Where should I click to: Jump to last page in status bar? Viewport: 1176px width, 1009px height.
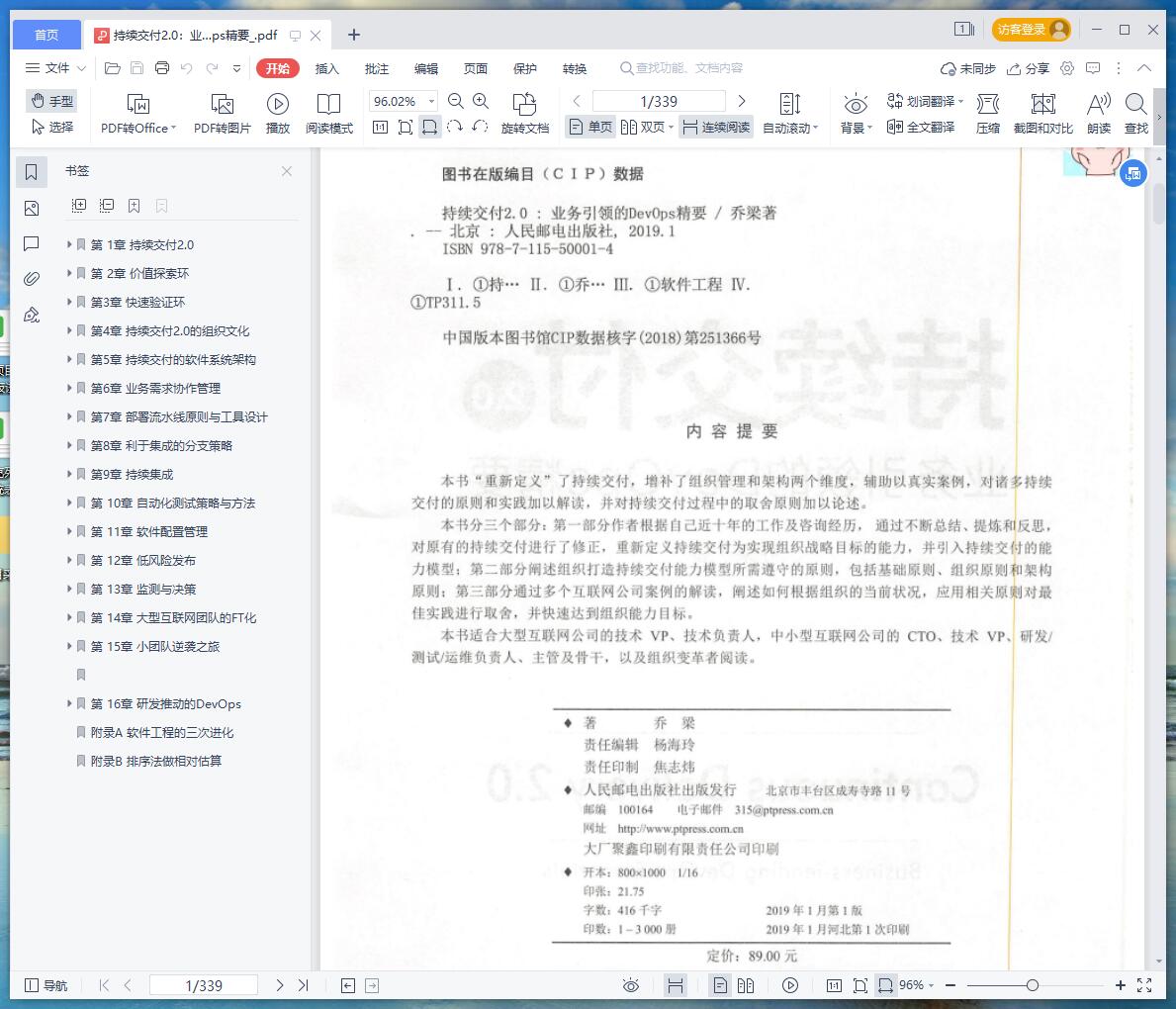tap(303, 985)
